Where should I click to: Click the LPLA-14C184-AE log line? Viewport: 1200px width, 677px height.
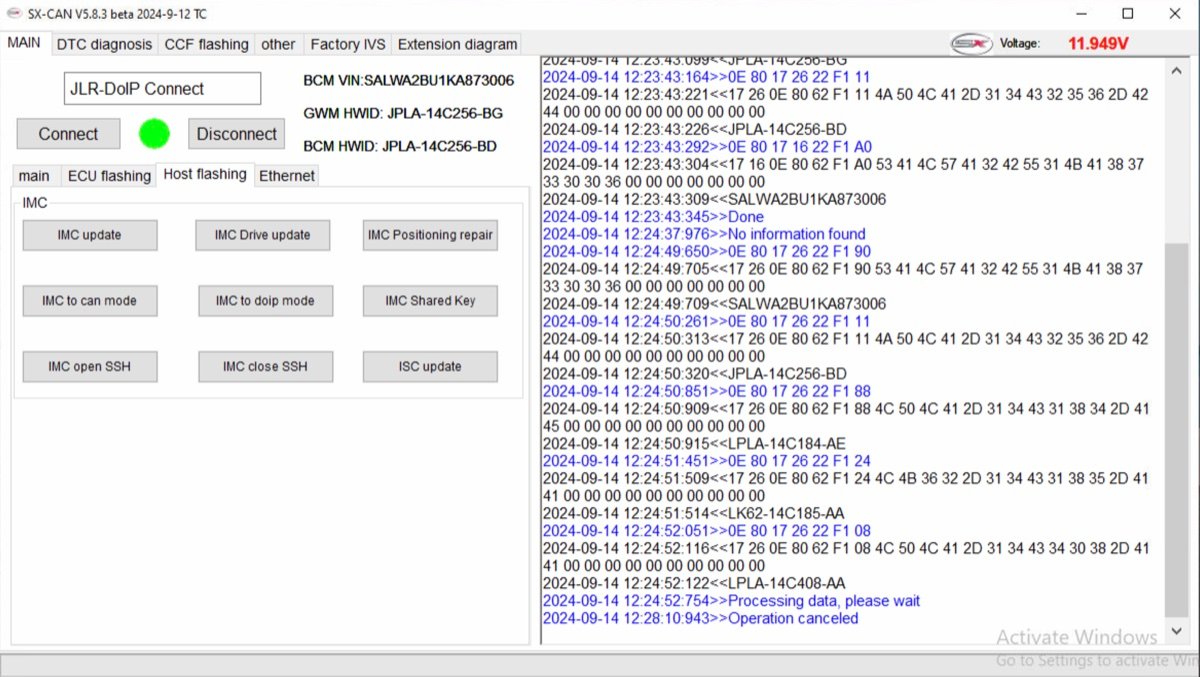point(694,443)
